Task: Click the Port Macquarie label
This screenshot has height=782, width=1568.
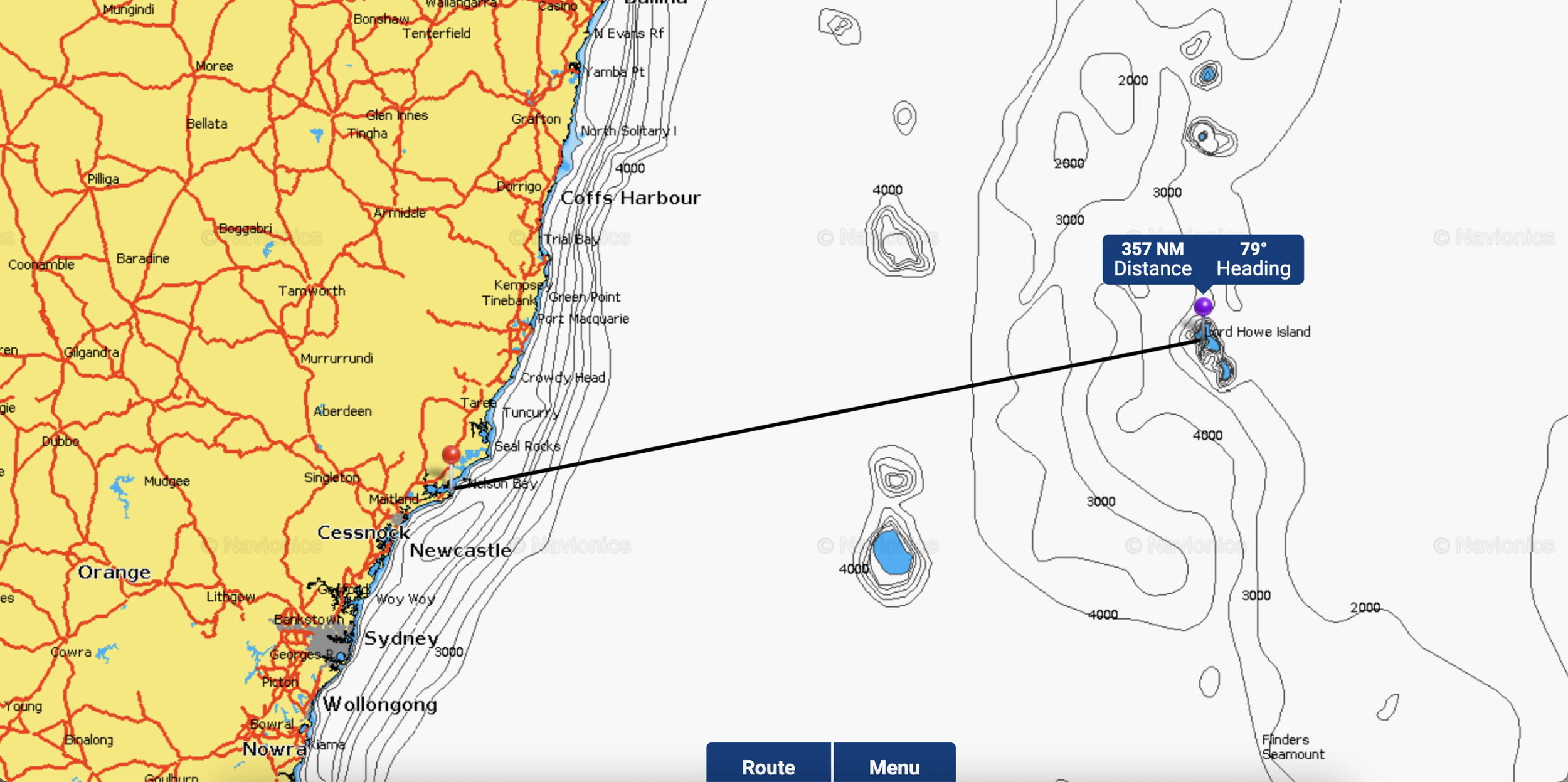Action: [583, 319]
